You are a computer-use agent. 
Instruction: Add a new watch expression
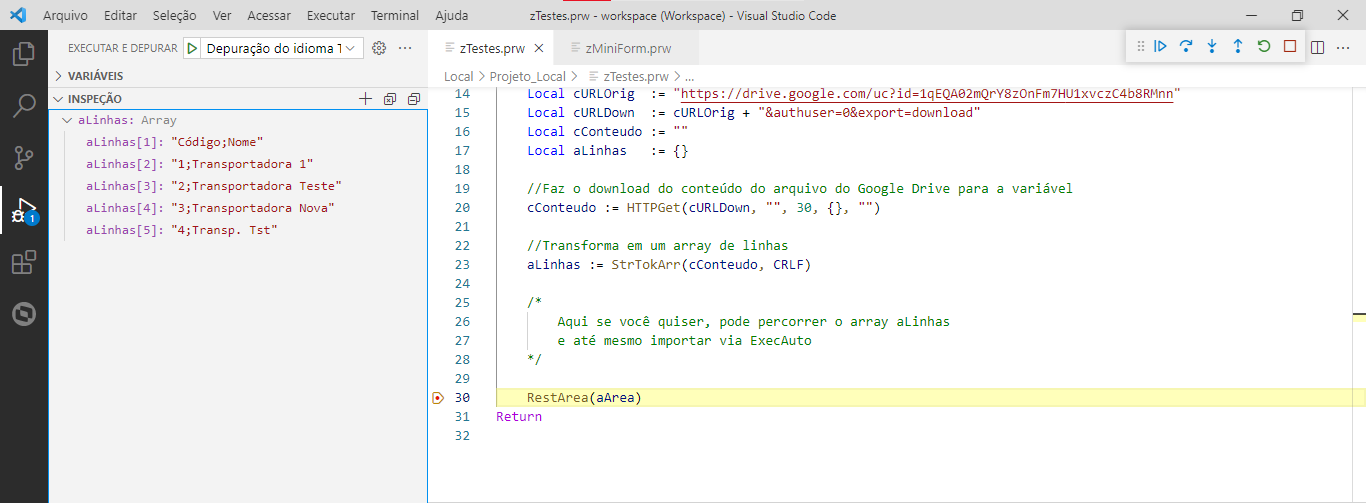point(365,99)
